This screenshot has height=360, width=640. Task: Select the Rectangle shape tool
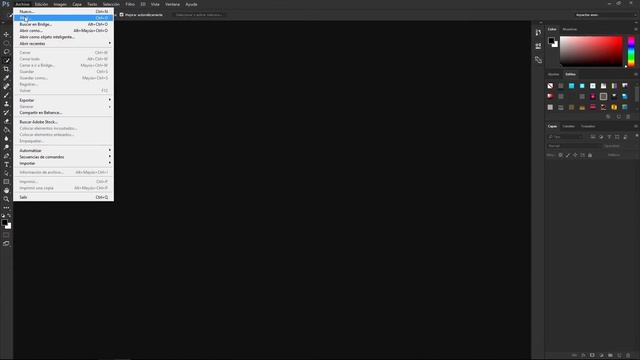pos(6,182)
